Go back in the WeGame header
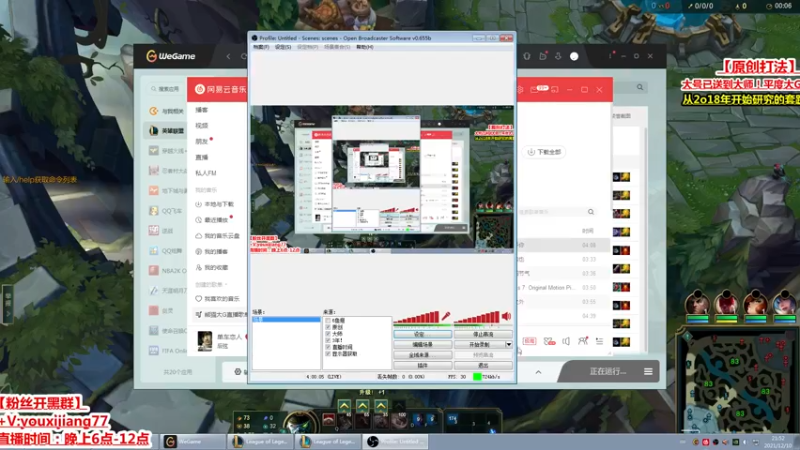 [229, 56]
